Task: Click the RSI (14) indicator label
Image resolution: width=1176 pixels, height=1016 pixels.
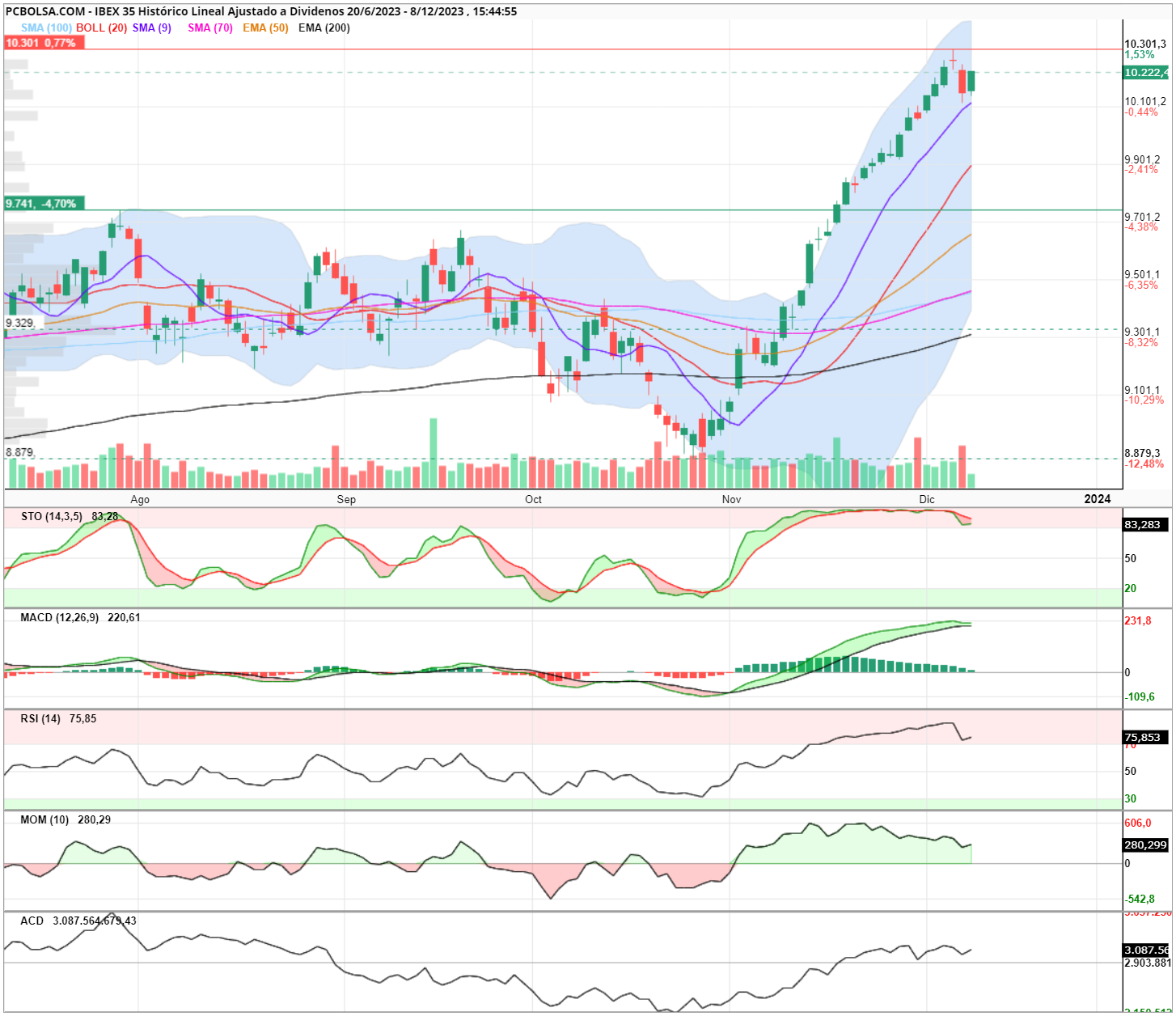Action: pyautogui.click(x=40, y=718)
